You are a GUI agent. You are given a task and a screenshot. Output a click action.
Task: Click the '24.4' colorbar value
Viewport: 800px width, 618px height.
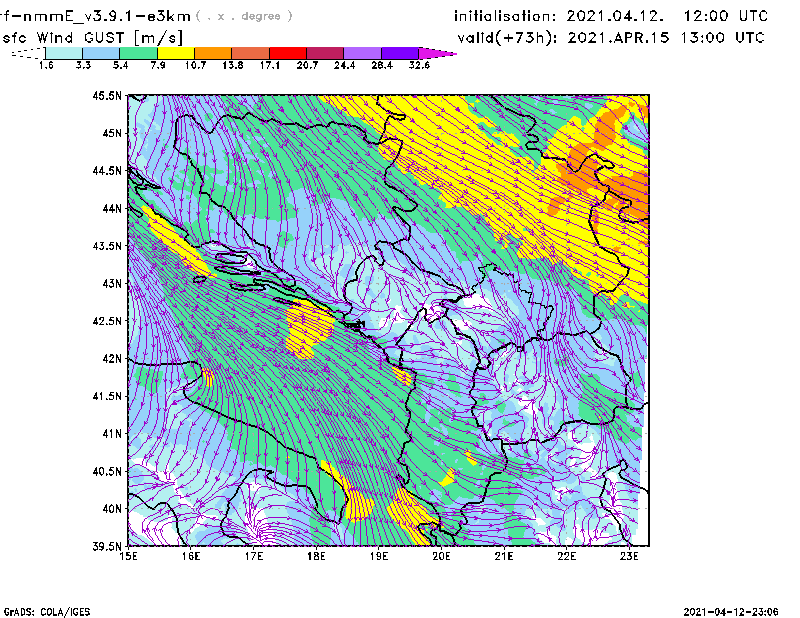click(344, 65)
